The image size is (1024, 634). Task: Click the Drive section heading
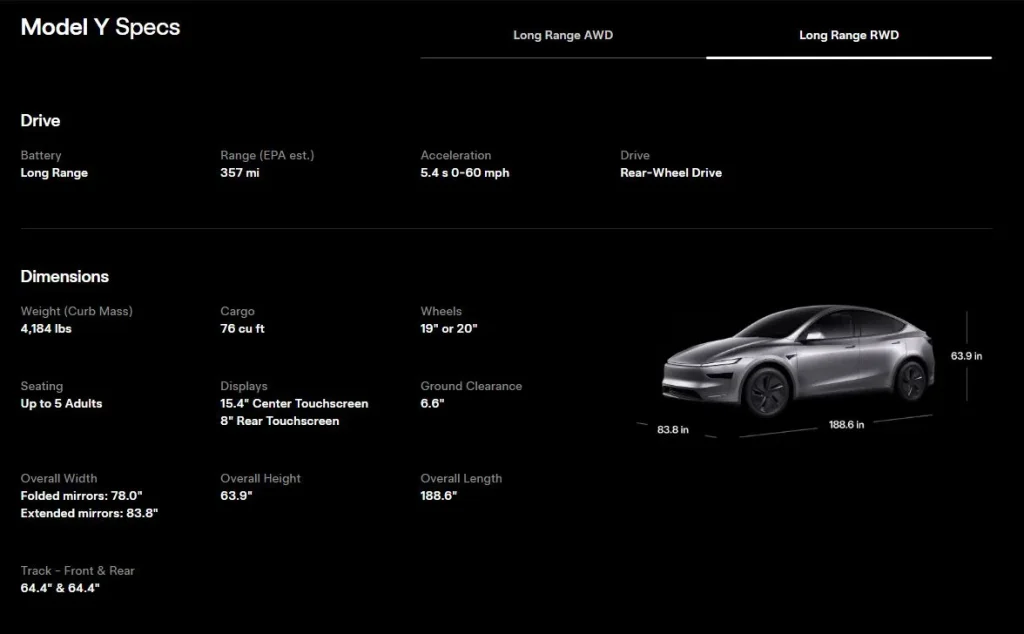click(x=40, y=120)
